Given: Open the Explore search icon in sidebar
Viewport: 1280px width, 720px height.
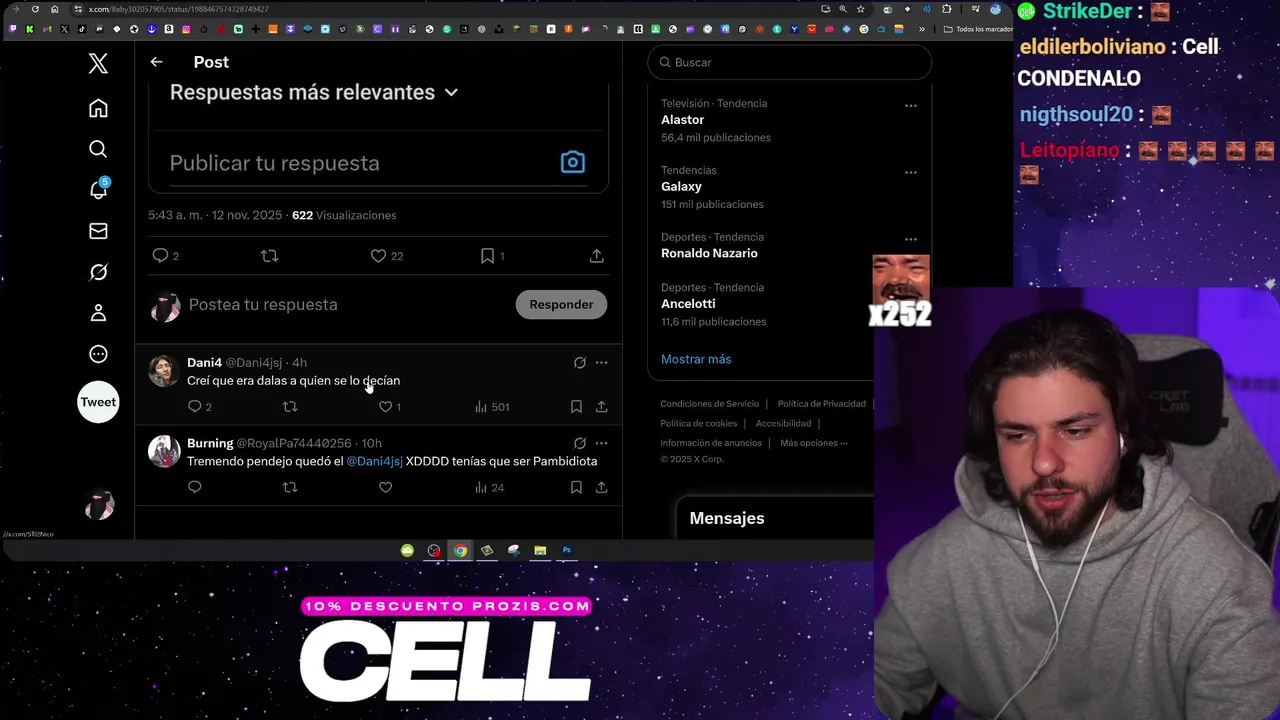Looking at the screenshot, I should tap(98, 149).
